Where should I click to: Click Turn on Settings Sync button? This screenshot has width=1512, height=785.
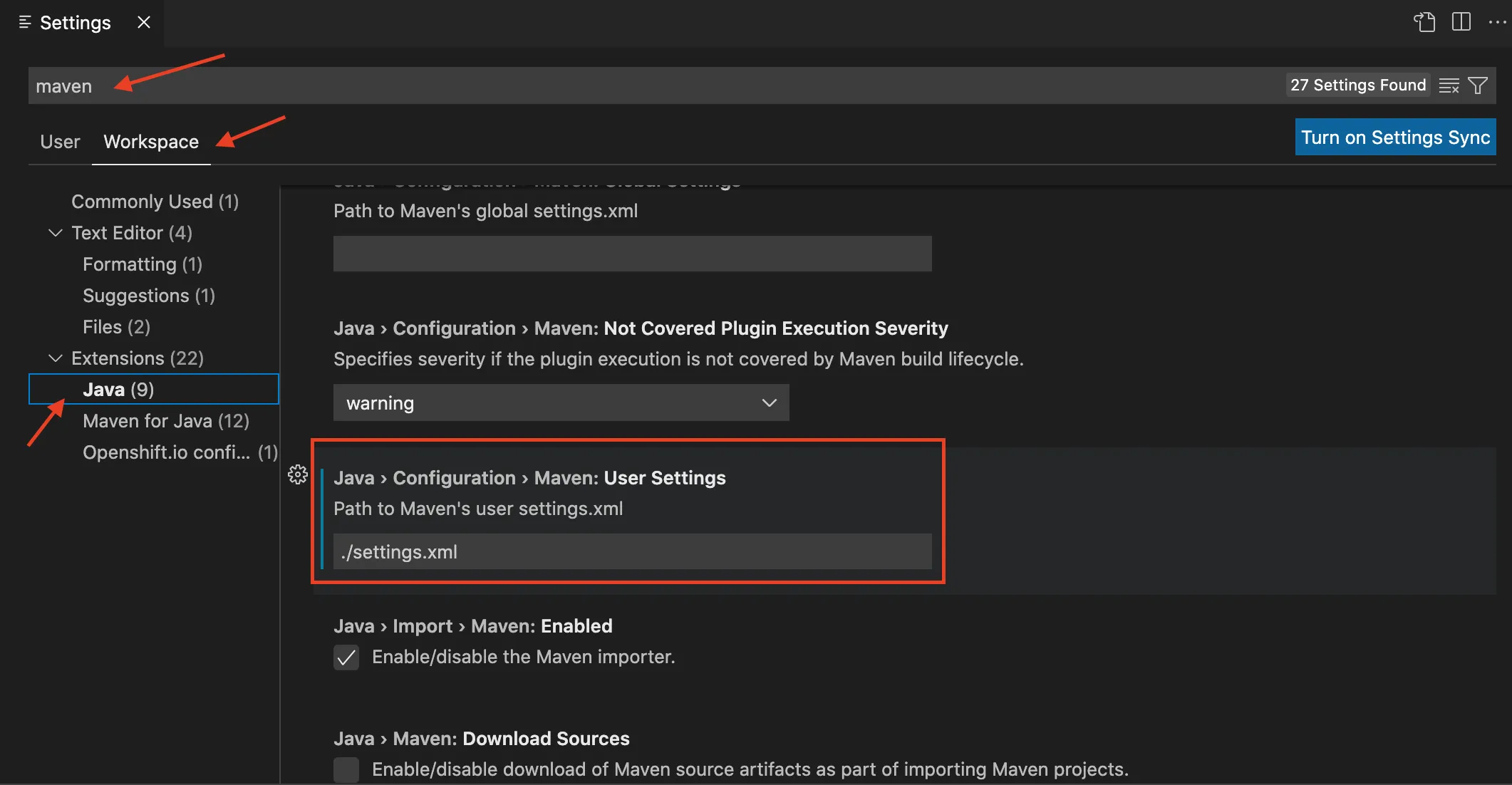pos(1394,137)
